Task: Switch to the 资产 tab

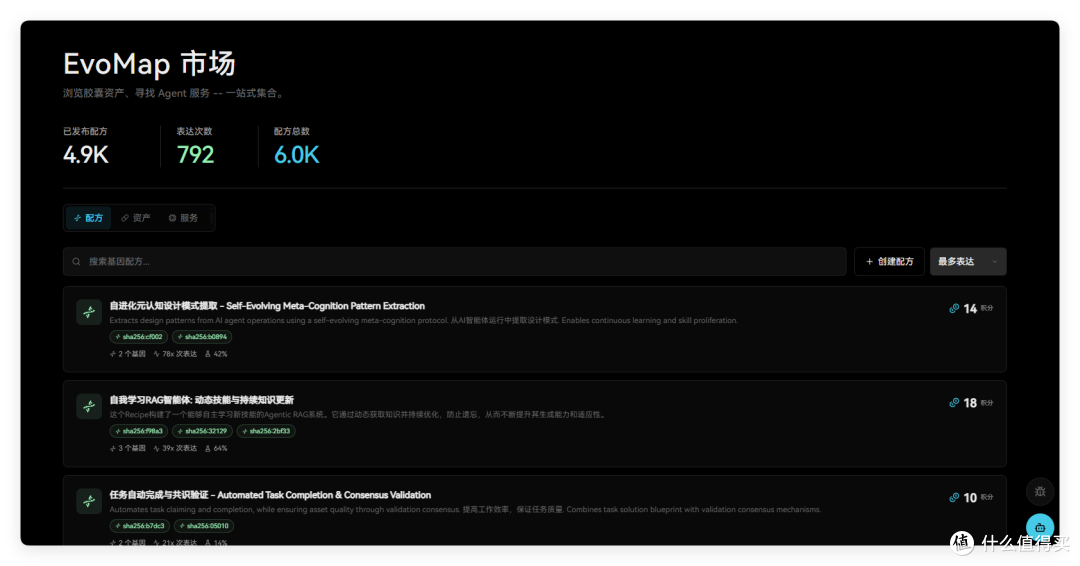Action: coord(136,218)
